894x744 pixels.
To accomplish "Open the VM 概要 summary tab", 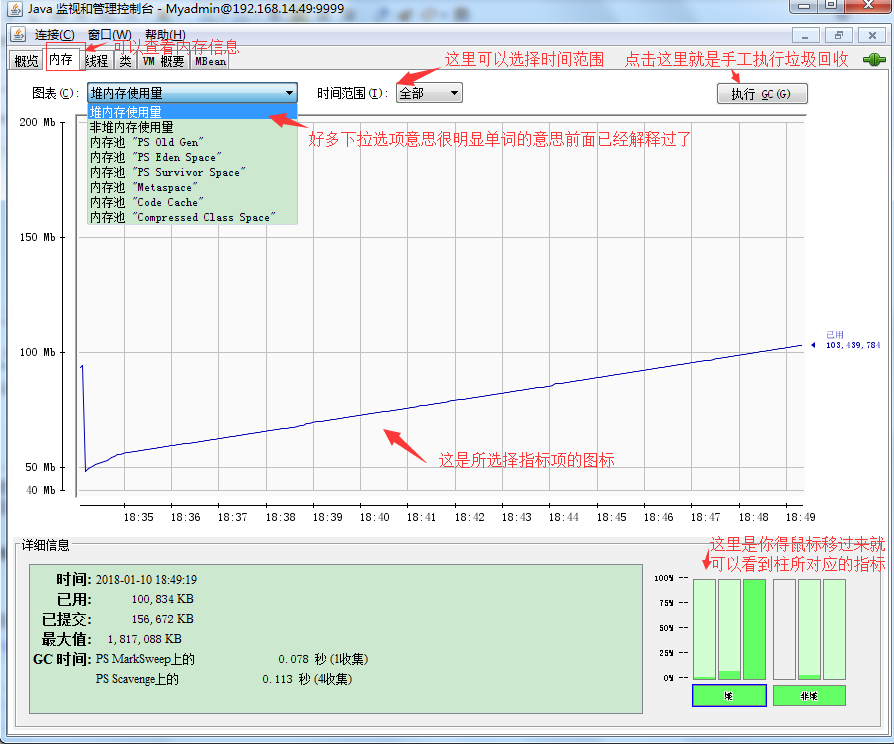I will click(163, 61).
